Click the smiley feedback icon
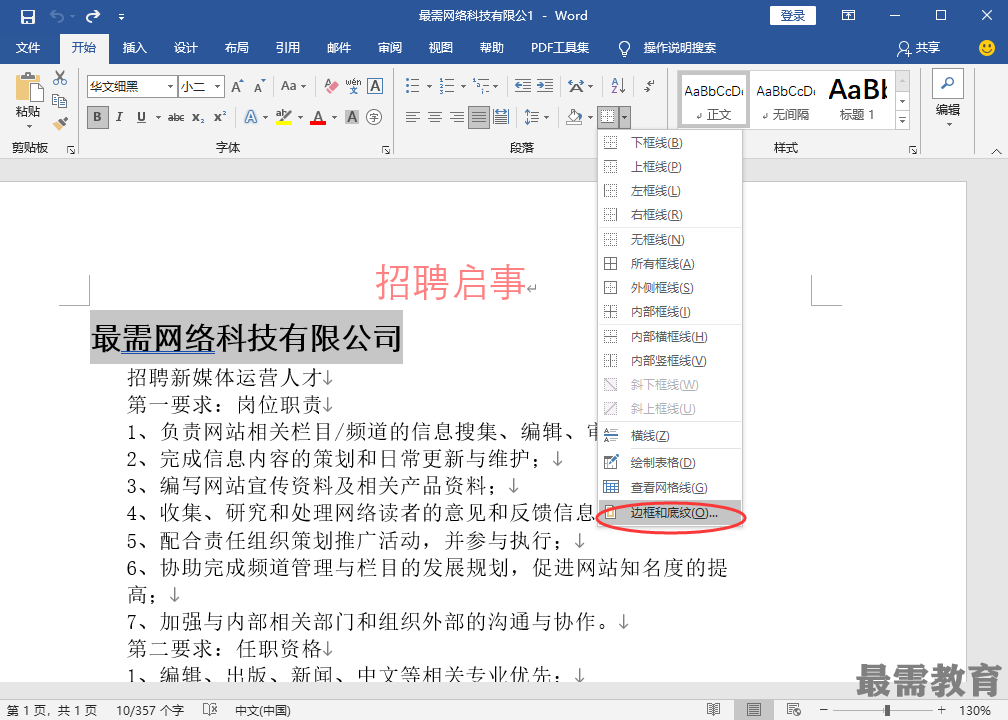 (987, 48)
